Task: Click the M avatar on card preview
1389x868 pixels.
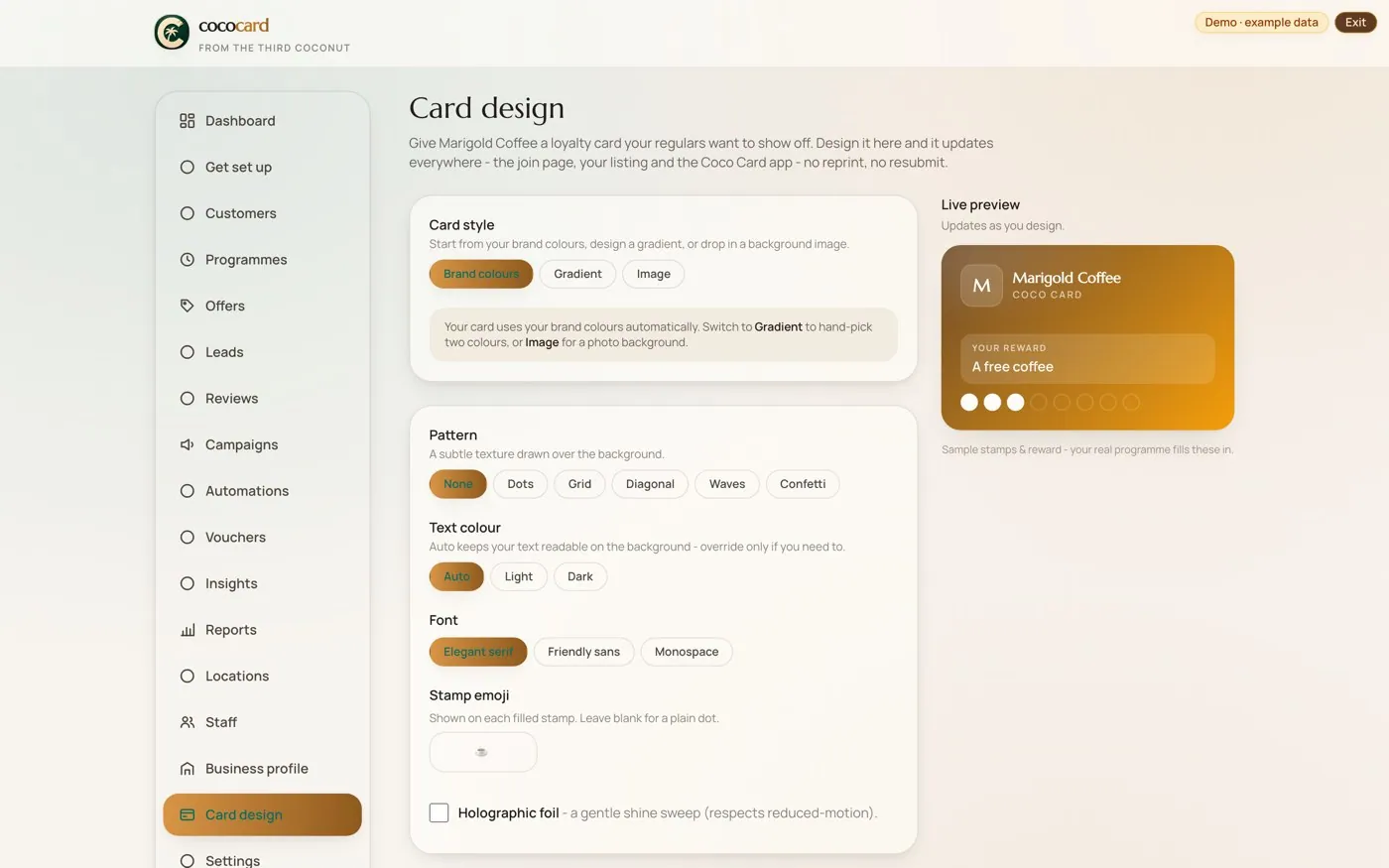Action: [x=981, y=286]
